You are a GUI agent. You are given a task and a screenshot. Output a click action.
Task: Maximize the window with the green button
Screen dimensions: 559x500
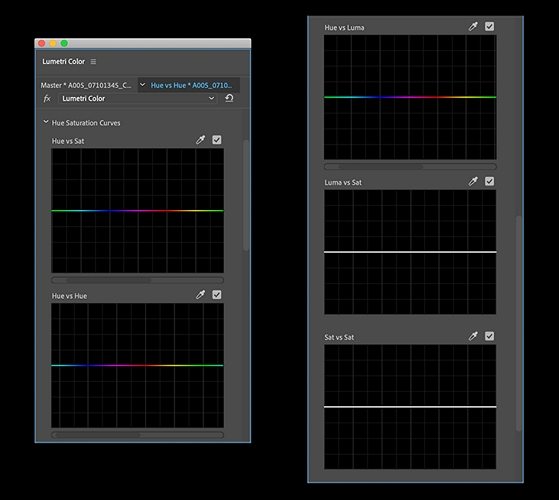pyautogui.click(x=64, y=43)
